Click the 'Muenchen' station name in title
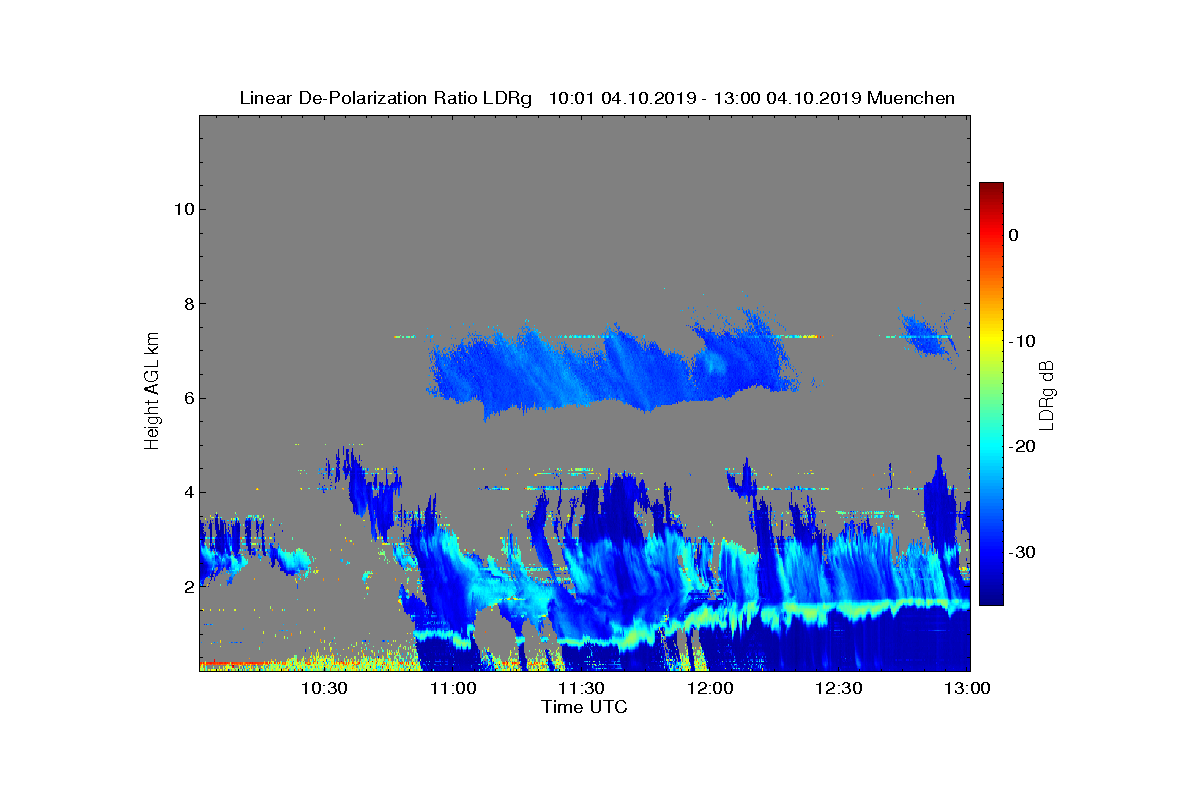 (911, 98)
